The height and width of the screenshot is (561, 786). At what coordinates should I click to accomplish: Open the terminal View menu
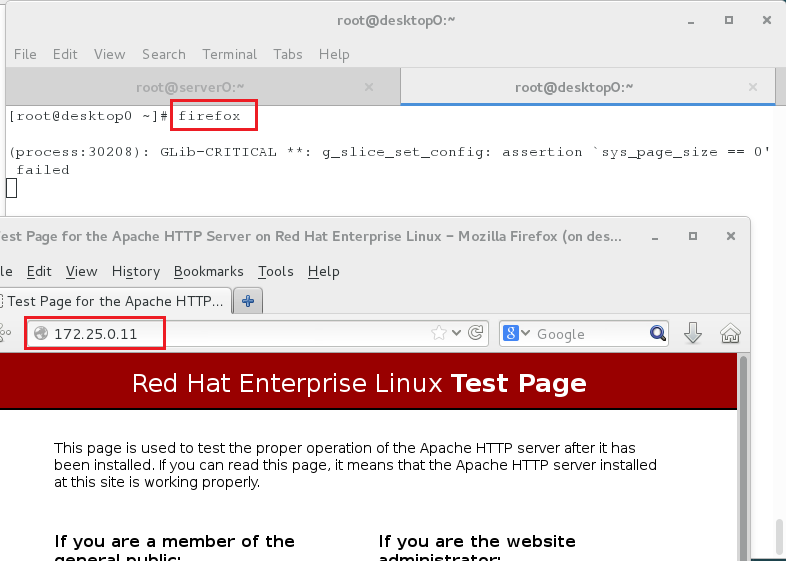click(x=109, y=54)
